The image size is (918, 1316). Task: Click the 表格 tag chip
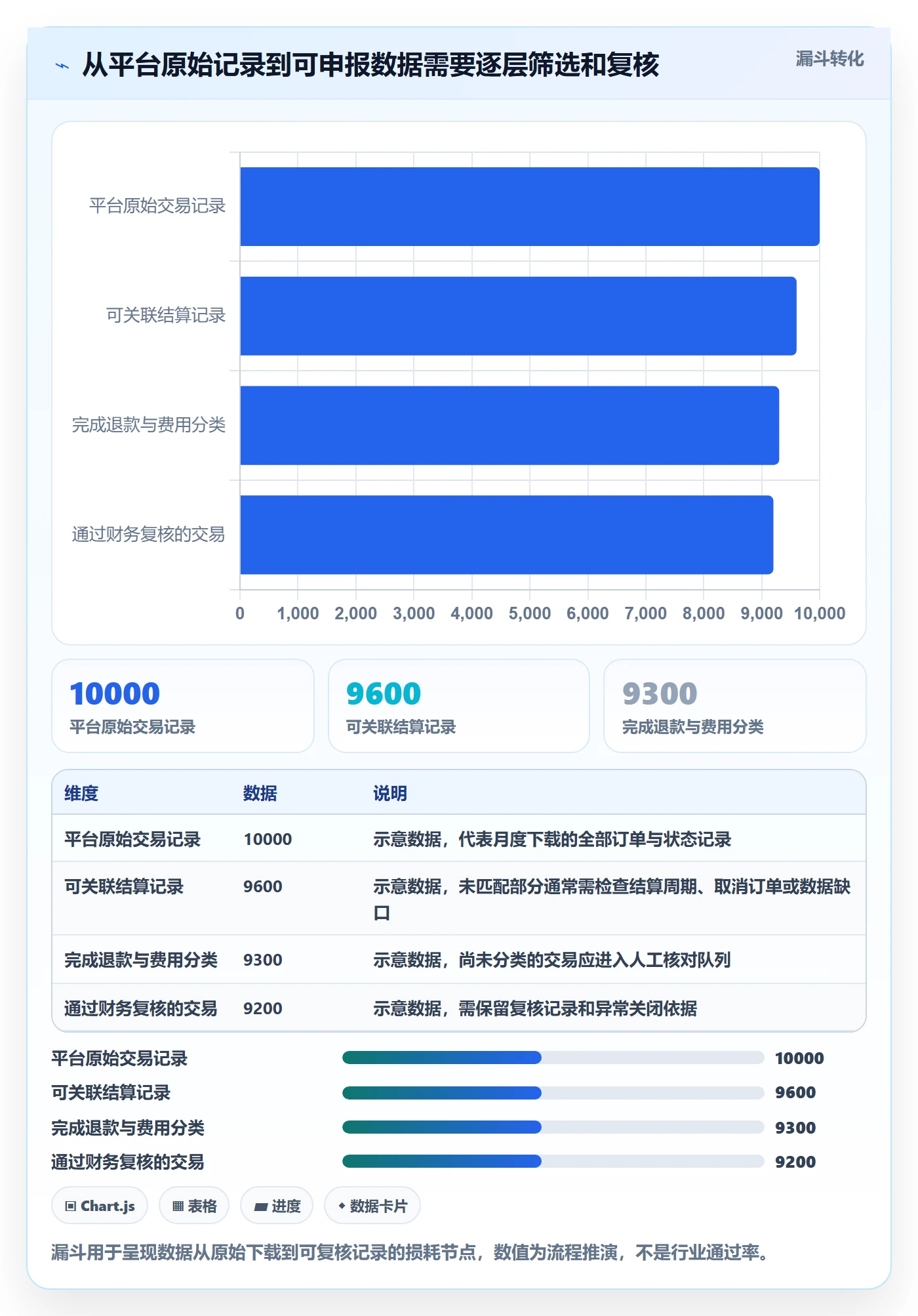(x=194, y=1206)
